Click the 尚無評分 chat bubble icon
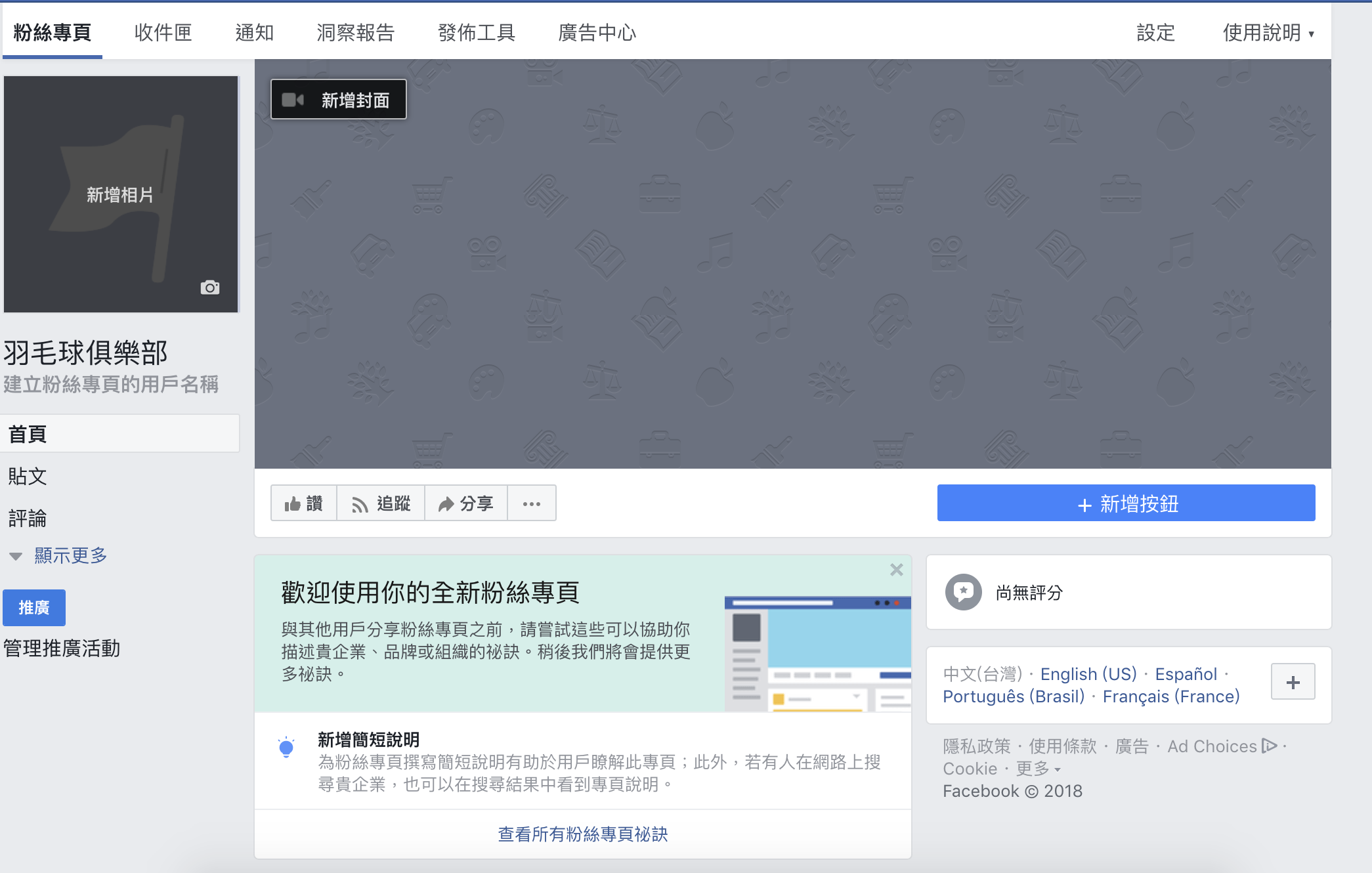Viewport: 1372px width, 873px height. [963, 593]
